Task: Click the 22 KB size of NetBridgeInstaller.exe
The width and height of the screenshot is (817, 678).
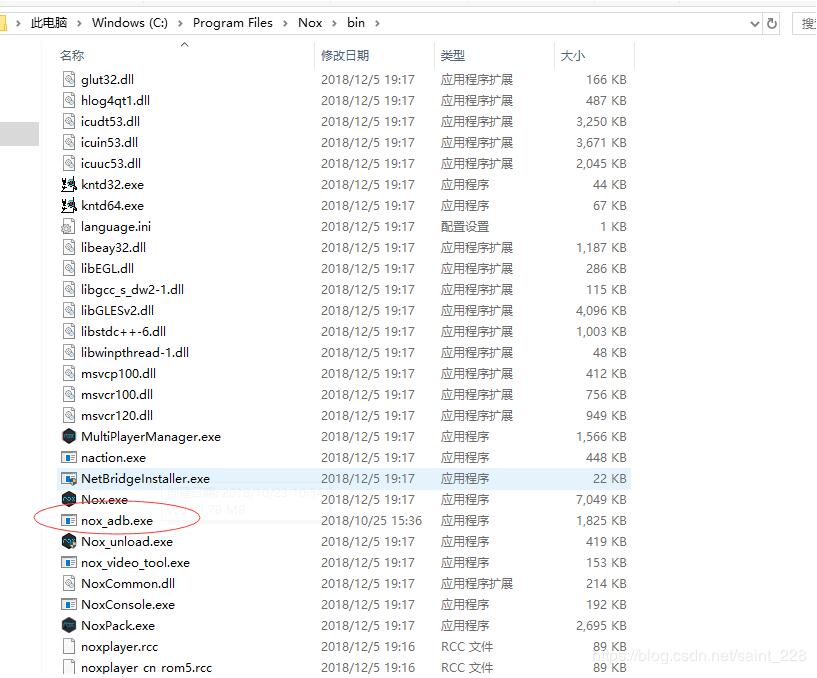Action: (x=610, y=478)
